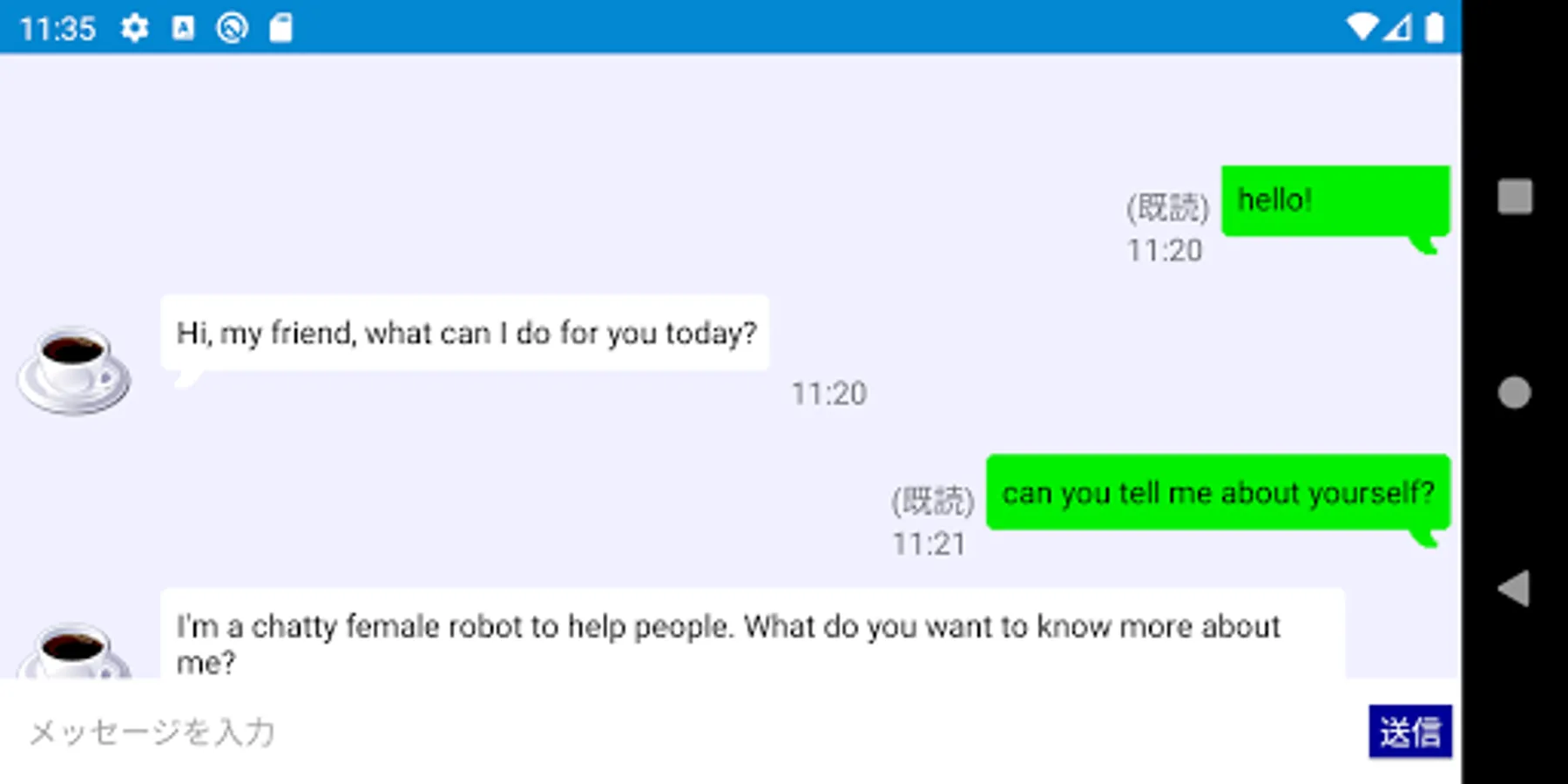The image size is (1568, 784).
Task: Focus the メッセージを入力 message field
Action: click(x=679, y=732)
